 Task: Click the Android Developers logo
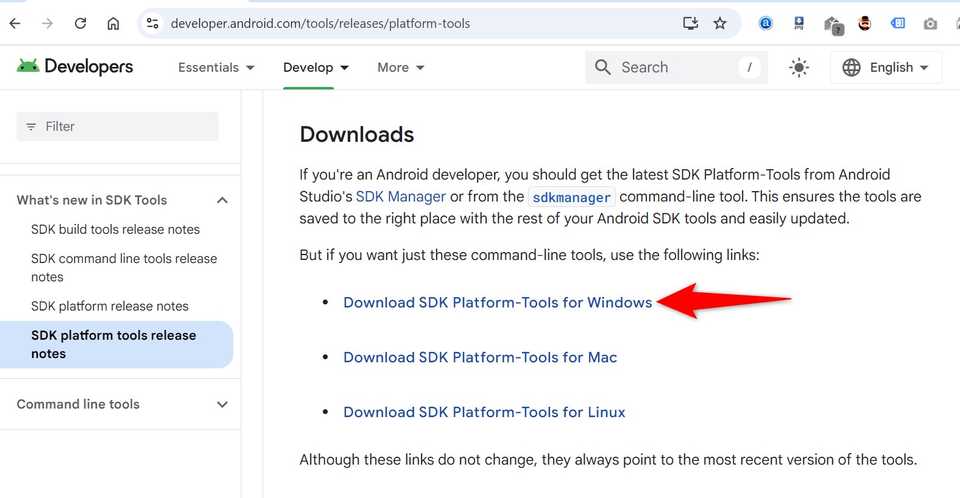coord(75,67)
